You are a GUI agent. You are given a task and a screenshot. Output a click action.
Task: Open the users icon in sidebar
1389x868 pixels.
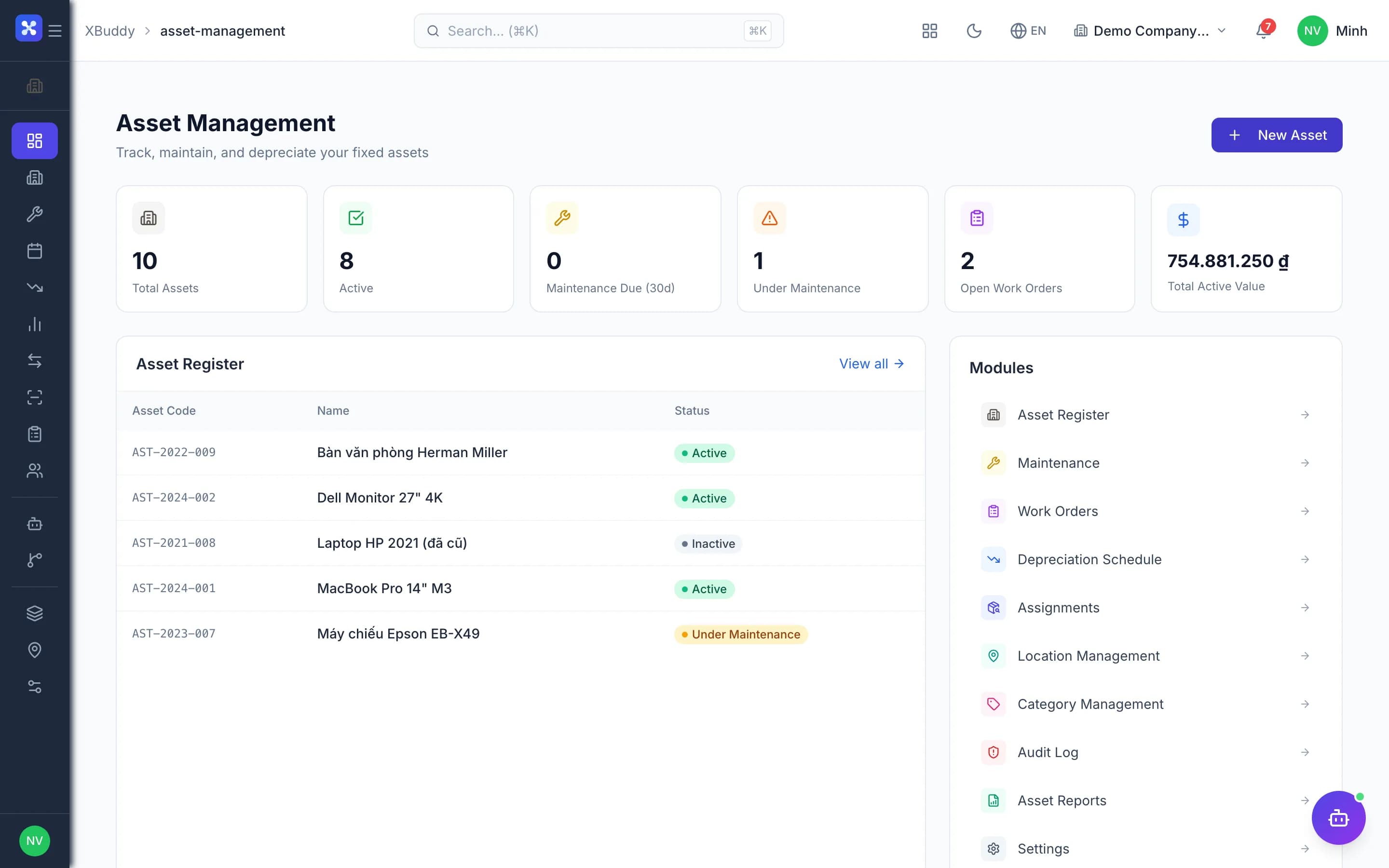point(34,471)
